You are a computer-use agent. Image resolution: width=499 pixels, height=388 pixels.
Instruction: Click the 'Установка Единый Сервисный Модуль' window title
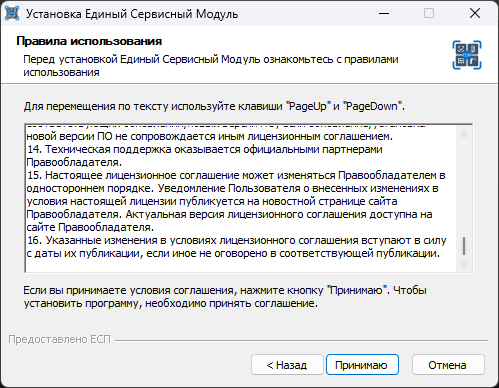(x=132, y=14)
